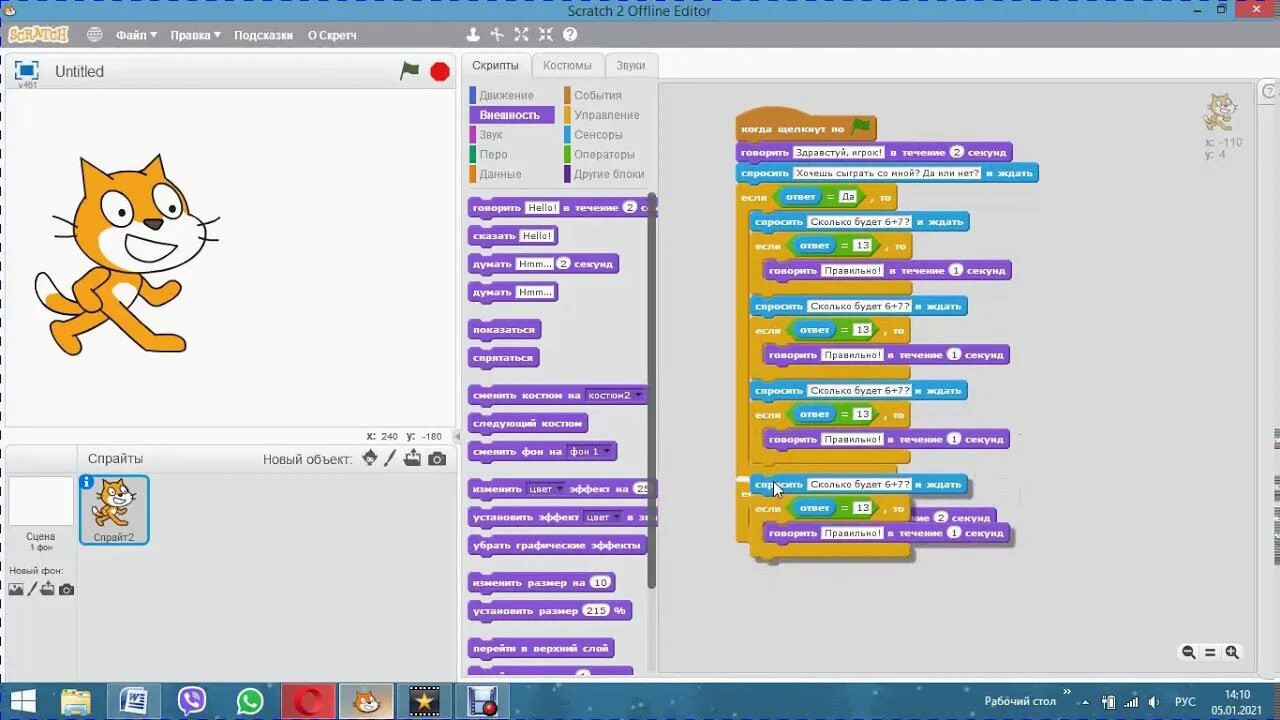Paint a new backdrop icon
The image size is (1280, 720).
(32, 589)
